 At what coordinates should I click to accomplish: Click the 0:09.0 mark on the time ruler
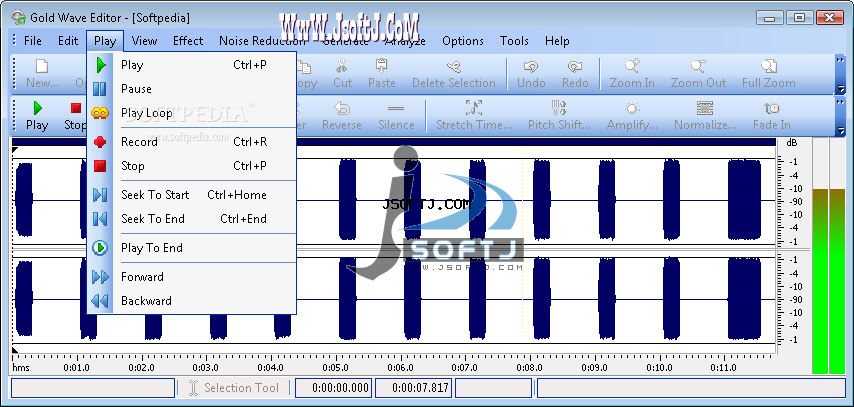tap(594, 368)
